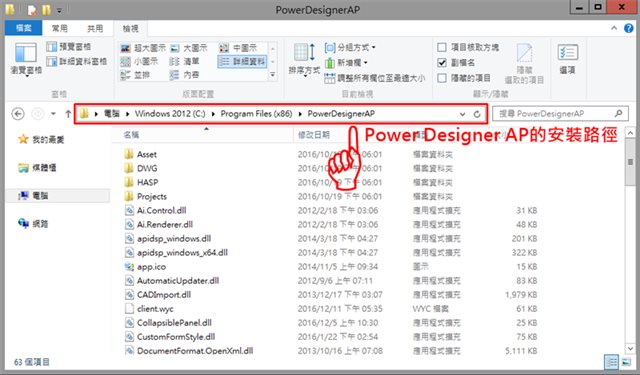Toggle file name extensions checkbox

pyautogui.click(x=442, y=62)
